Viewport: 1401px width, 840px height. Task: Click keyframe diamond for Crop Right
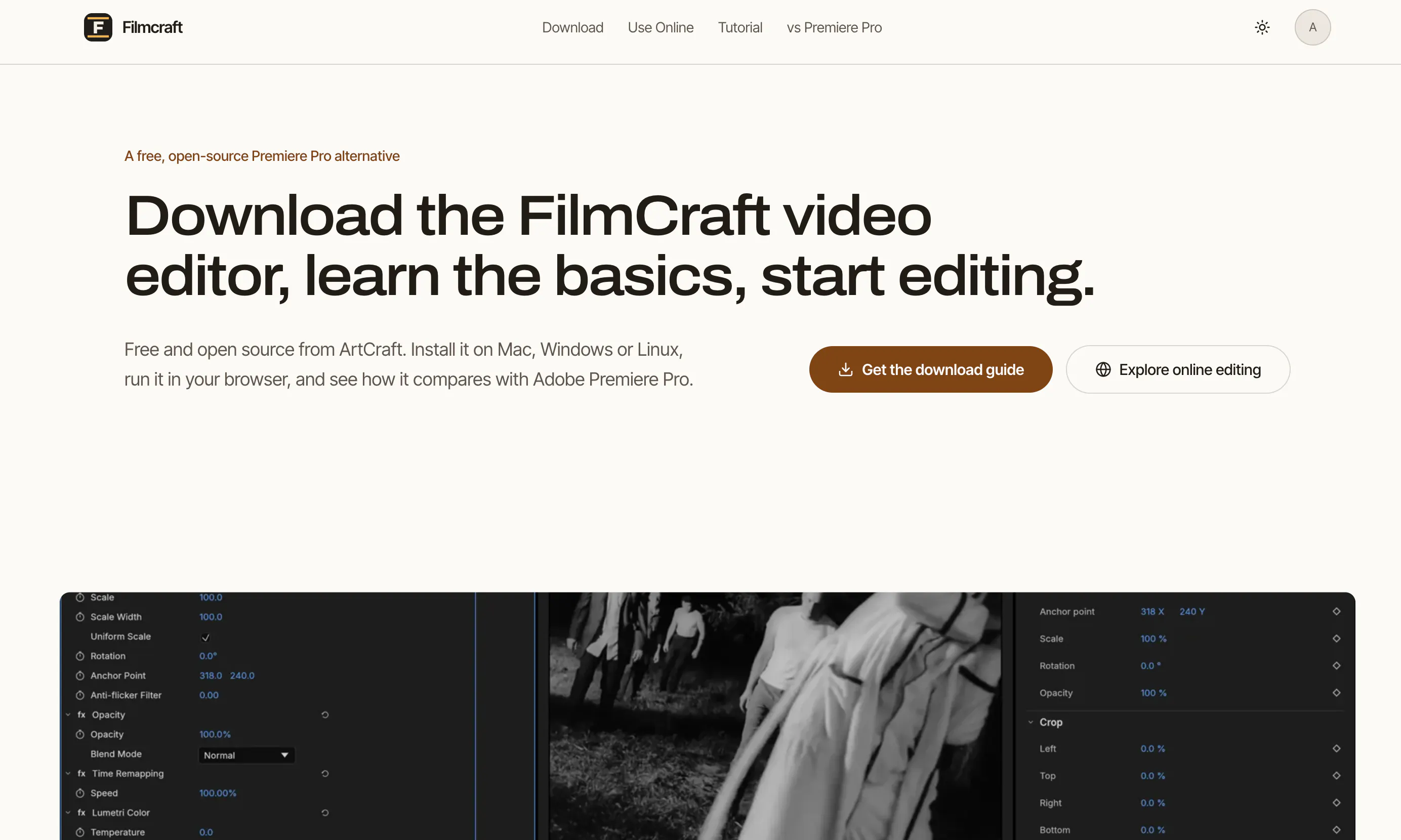pos(1336,802)
